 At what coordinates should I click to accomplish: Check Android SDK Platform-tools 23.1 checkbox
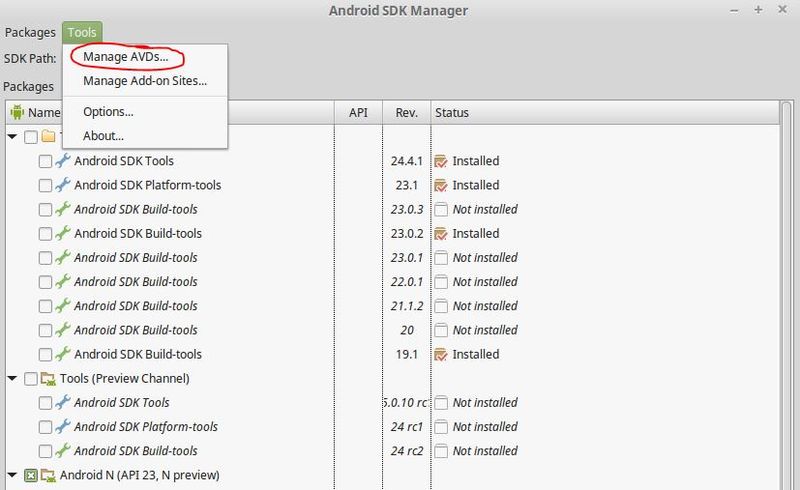coord(45,185)
